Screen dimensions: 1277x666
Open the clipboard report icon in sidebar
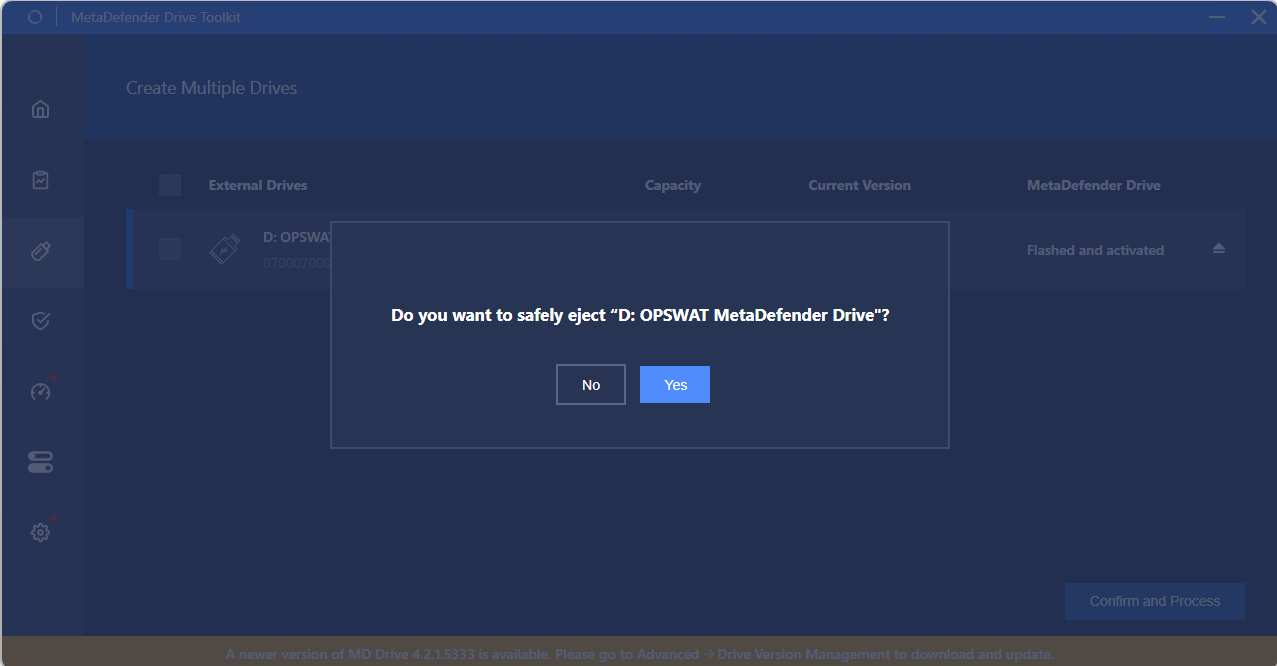pyautogui.click(x=41, y=180)
